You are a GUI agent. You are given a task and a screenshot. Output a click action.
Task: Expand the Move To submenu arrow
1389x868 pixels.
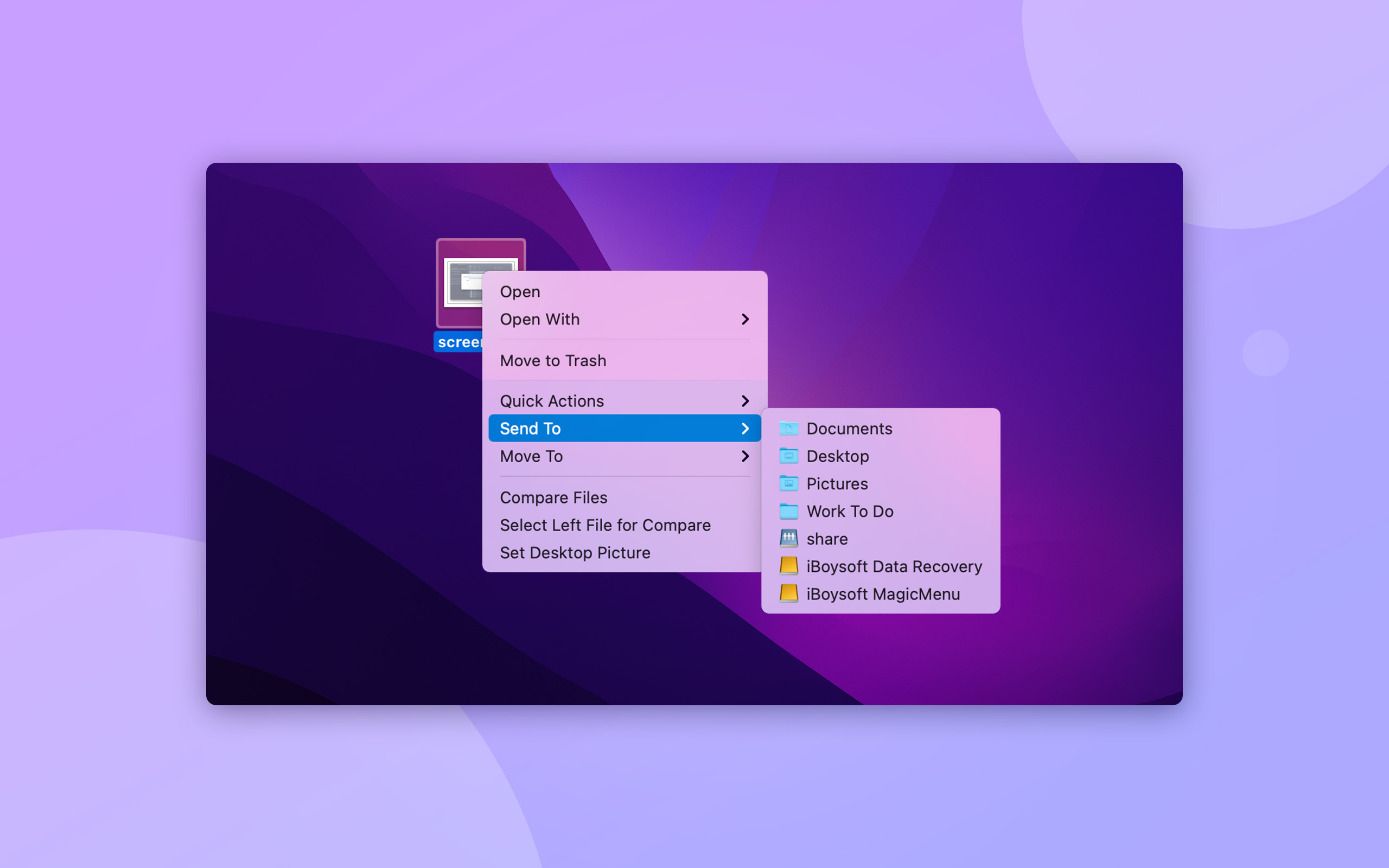(745, 456)
